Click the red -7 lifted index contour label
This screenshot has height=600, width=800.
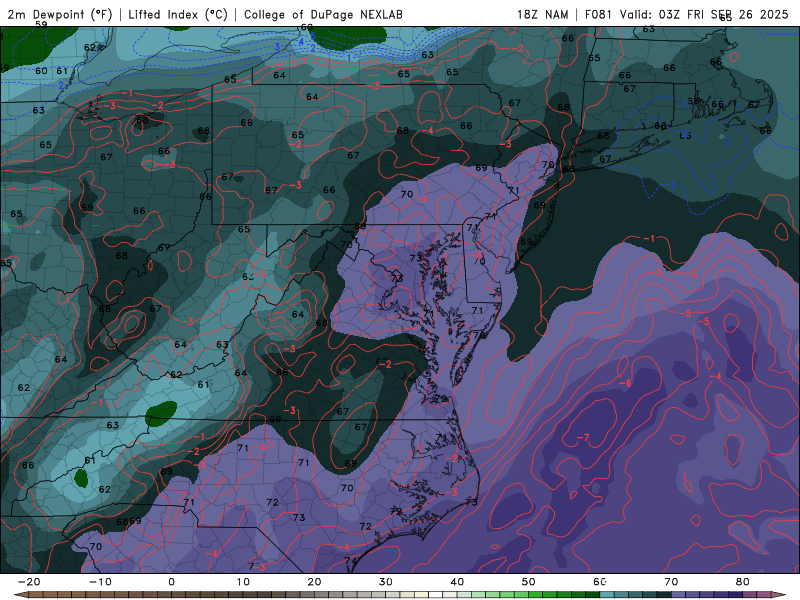click(583, 438)
